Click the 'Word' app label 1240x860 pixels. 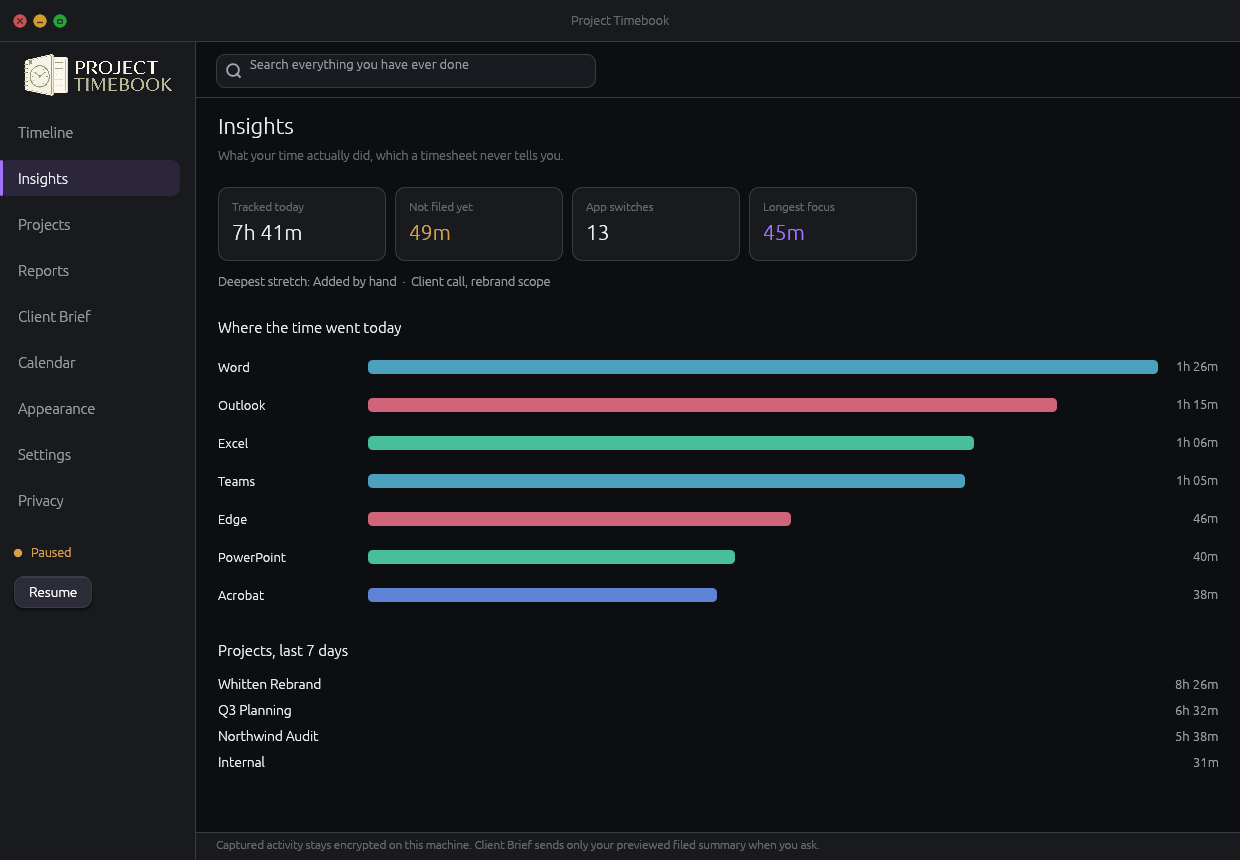pyautogui.click(x=234, y=367)
